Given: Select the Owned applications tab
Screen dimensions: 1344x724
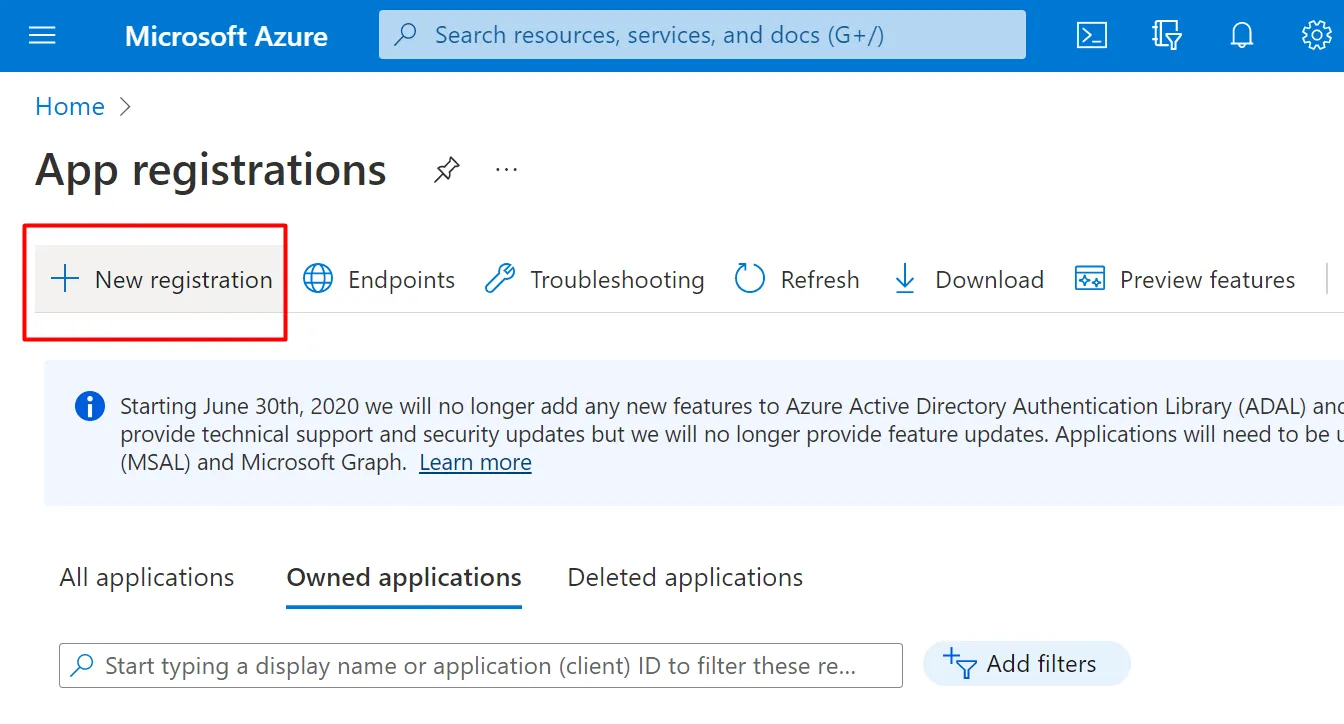Looking at the screenshot, I should 404,578.
